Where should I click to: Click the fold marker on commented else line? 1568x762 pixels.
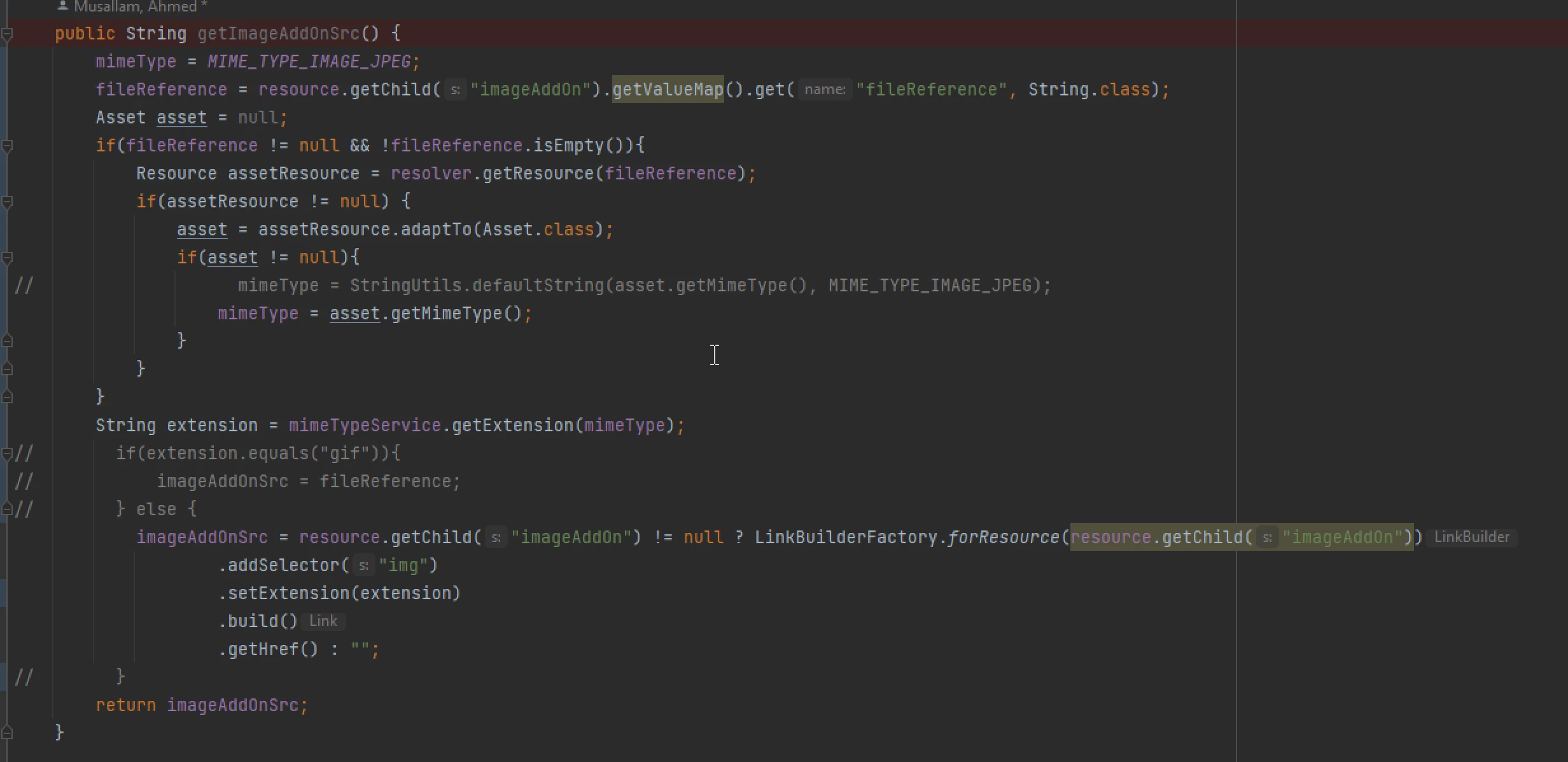(7, 509)
